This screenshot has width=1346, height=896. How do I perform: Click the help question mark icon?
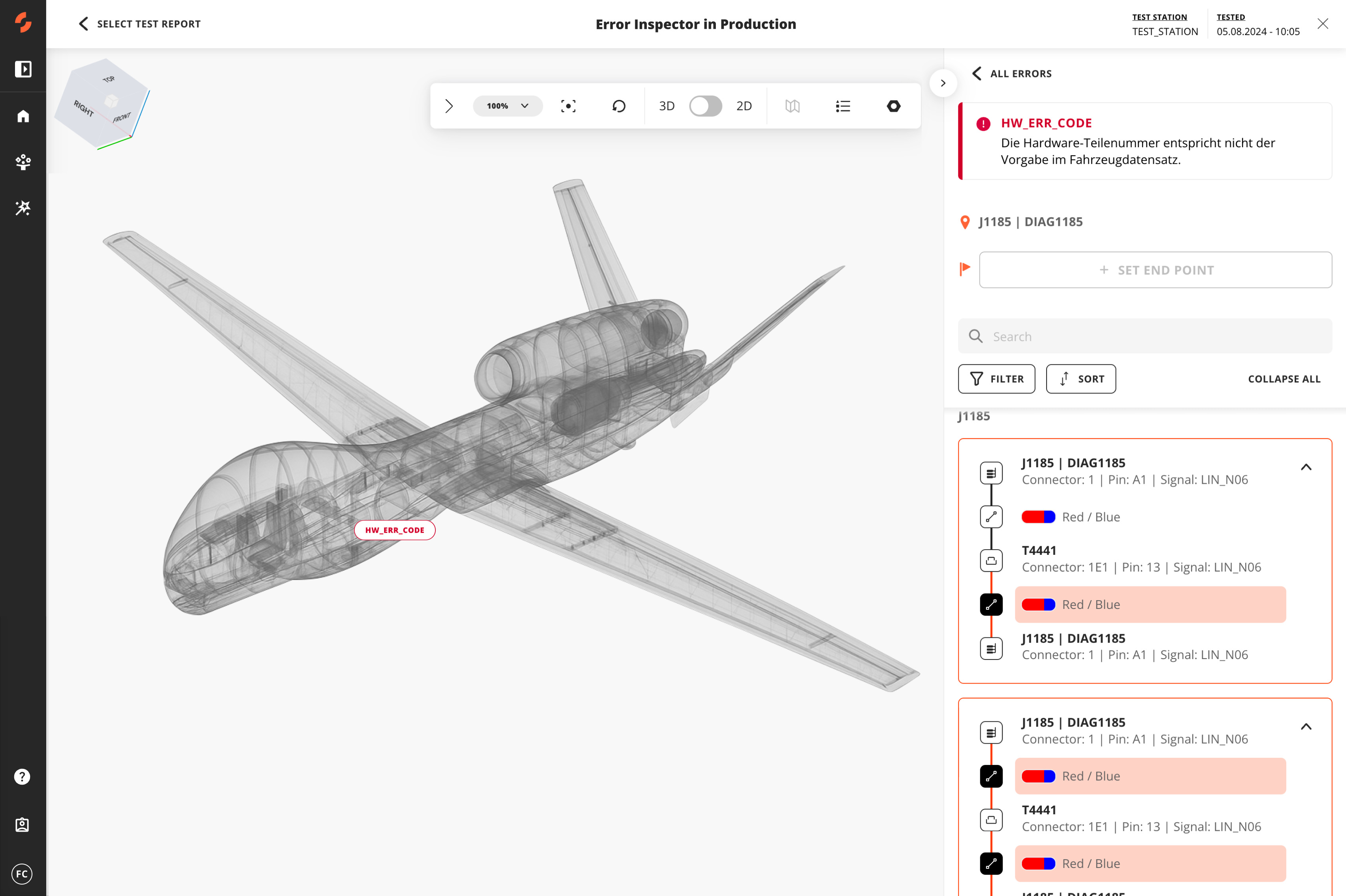pyautogui.click(x=22, y=777)
